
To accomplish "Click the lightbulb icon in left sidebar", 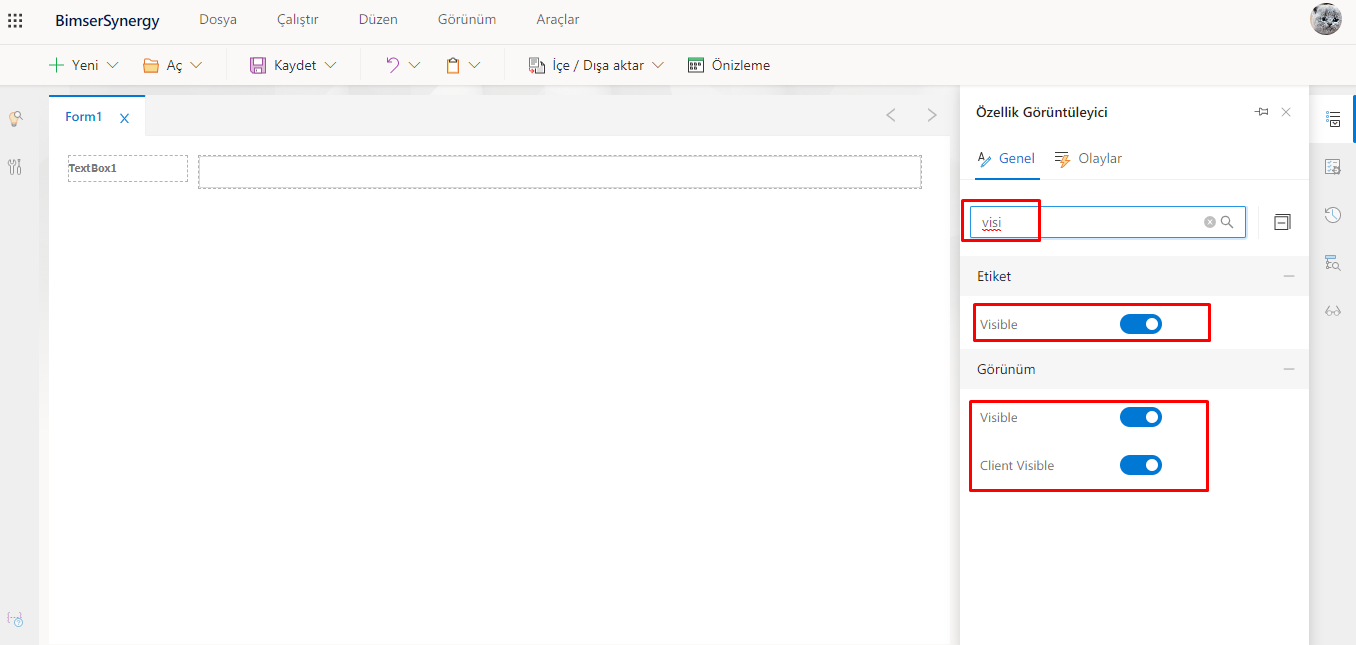I will pyautogui.click(x=15, y=119).
